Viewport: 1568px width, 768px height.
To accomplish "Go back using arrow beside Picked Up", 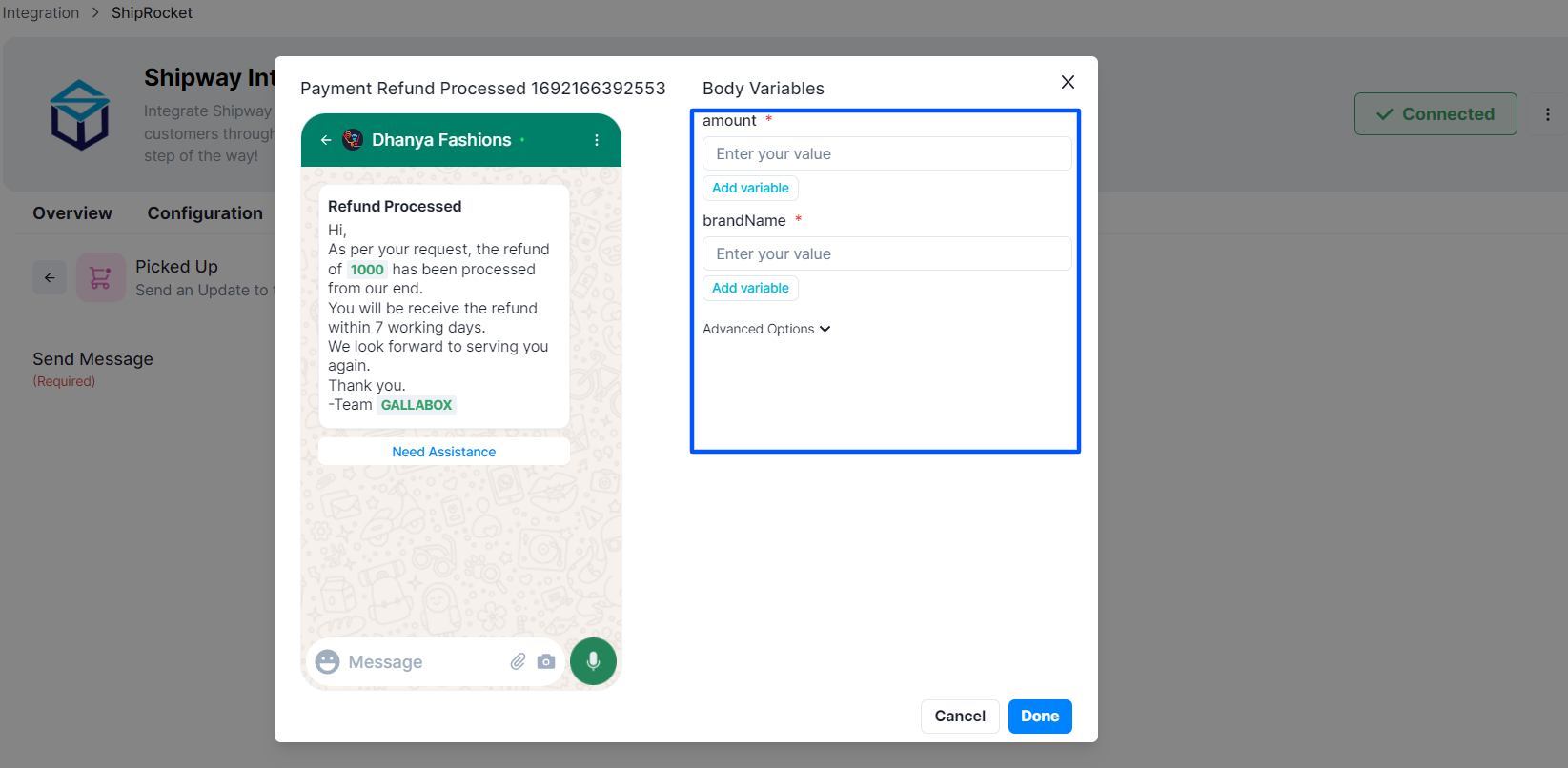I will tap(50, 277).
